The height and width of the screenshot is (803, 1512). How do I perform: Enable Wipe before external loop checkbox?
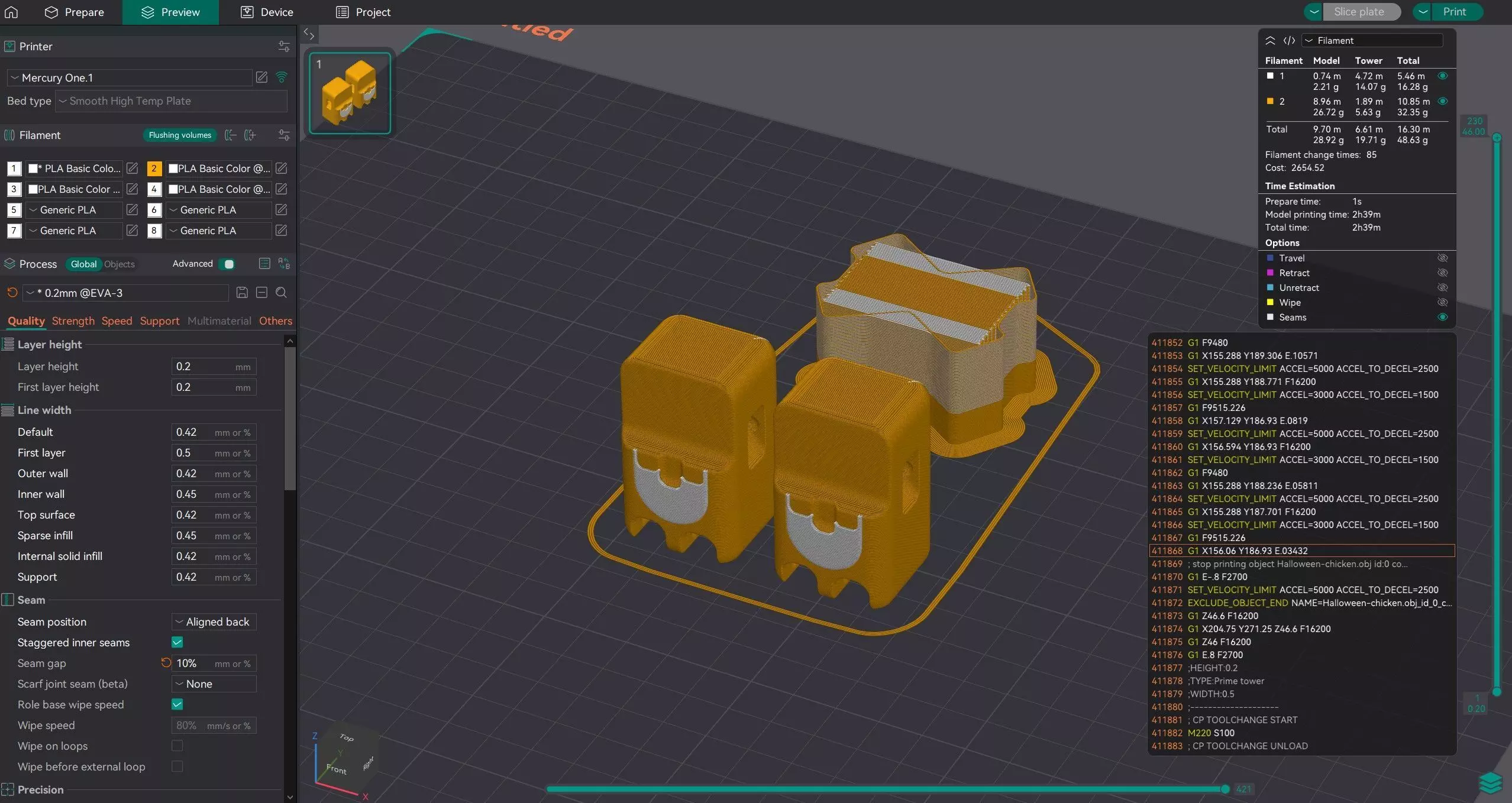[x=177, y=766]
